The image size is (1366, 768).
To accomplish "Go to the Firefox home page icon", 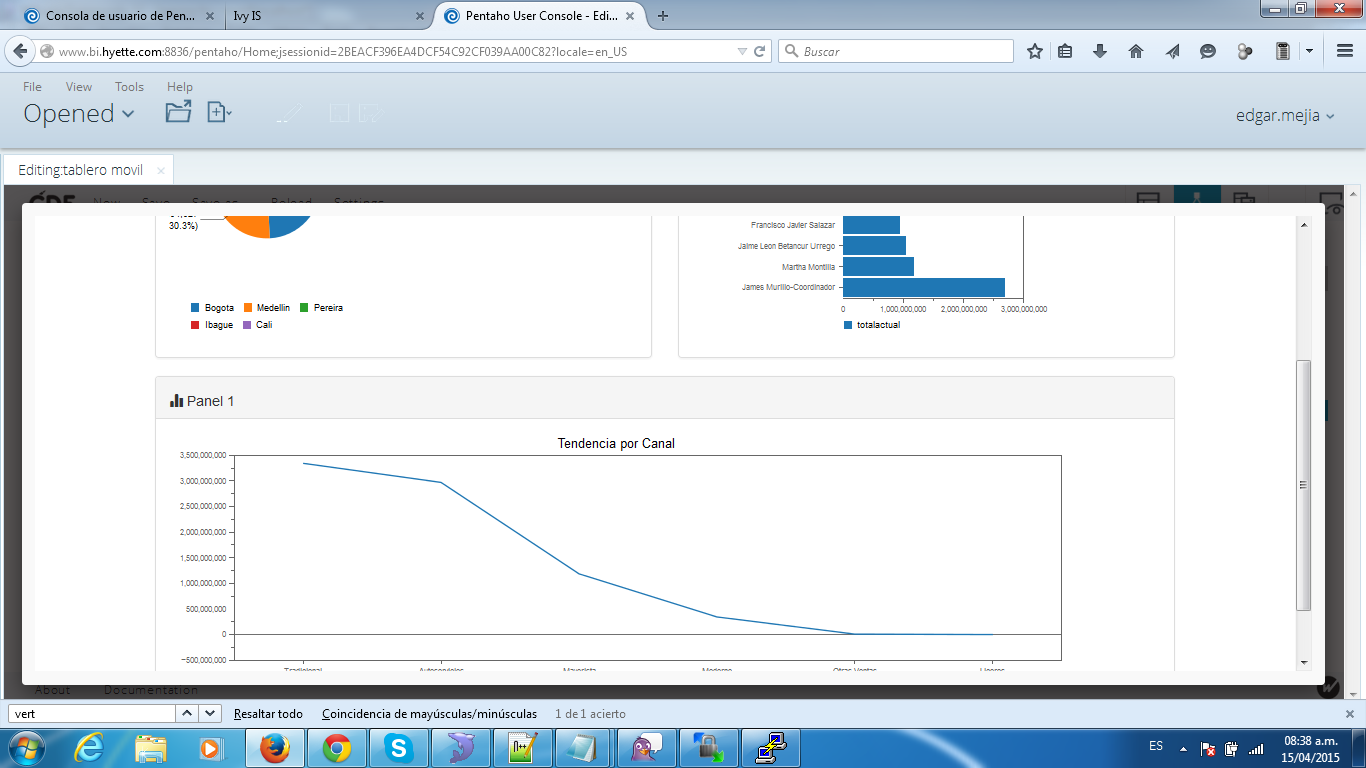I will (x=1136, y=51).
